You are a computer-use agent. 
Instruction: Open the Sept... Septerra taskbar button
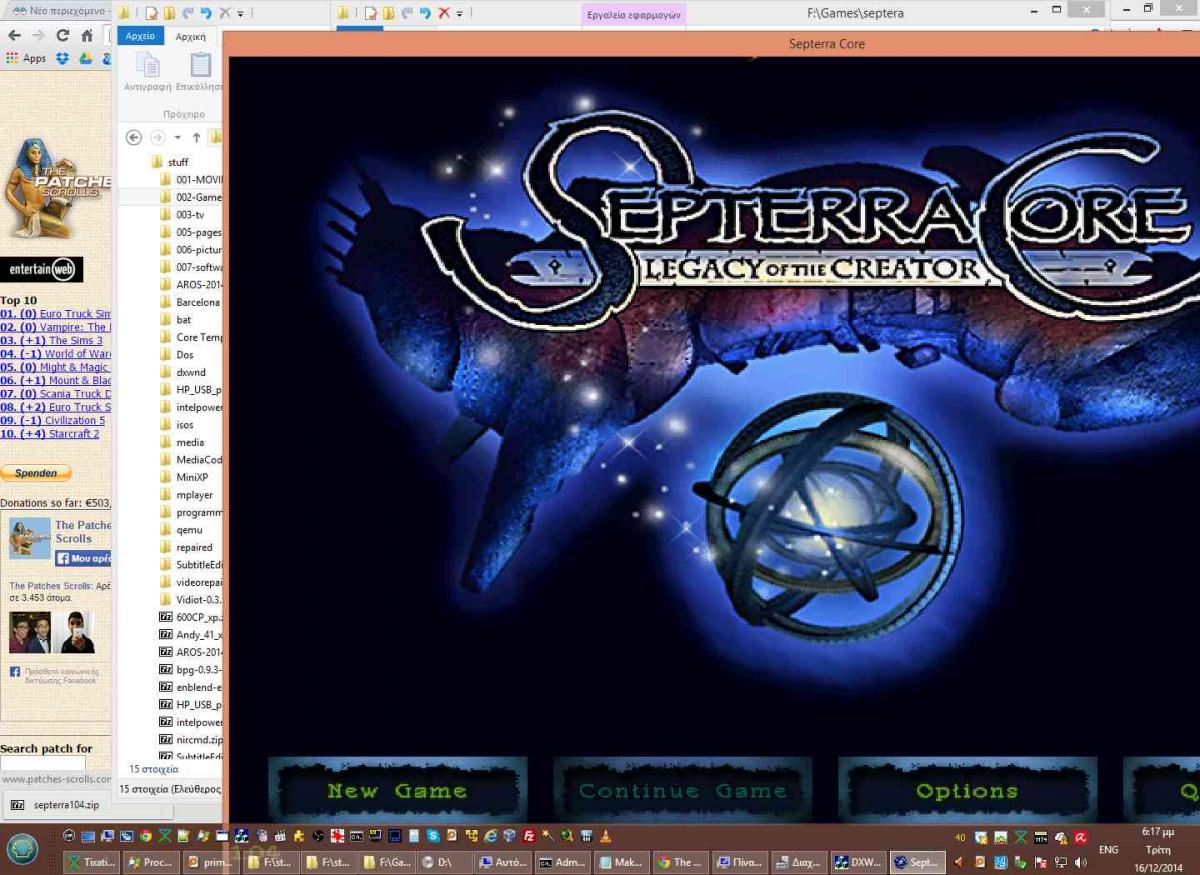click(x=917, y=862)
